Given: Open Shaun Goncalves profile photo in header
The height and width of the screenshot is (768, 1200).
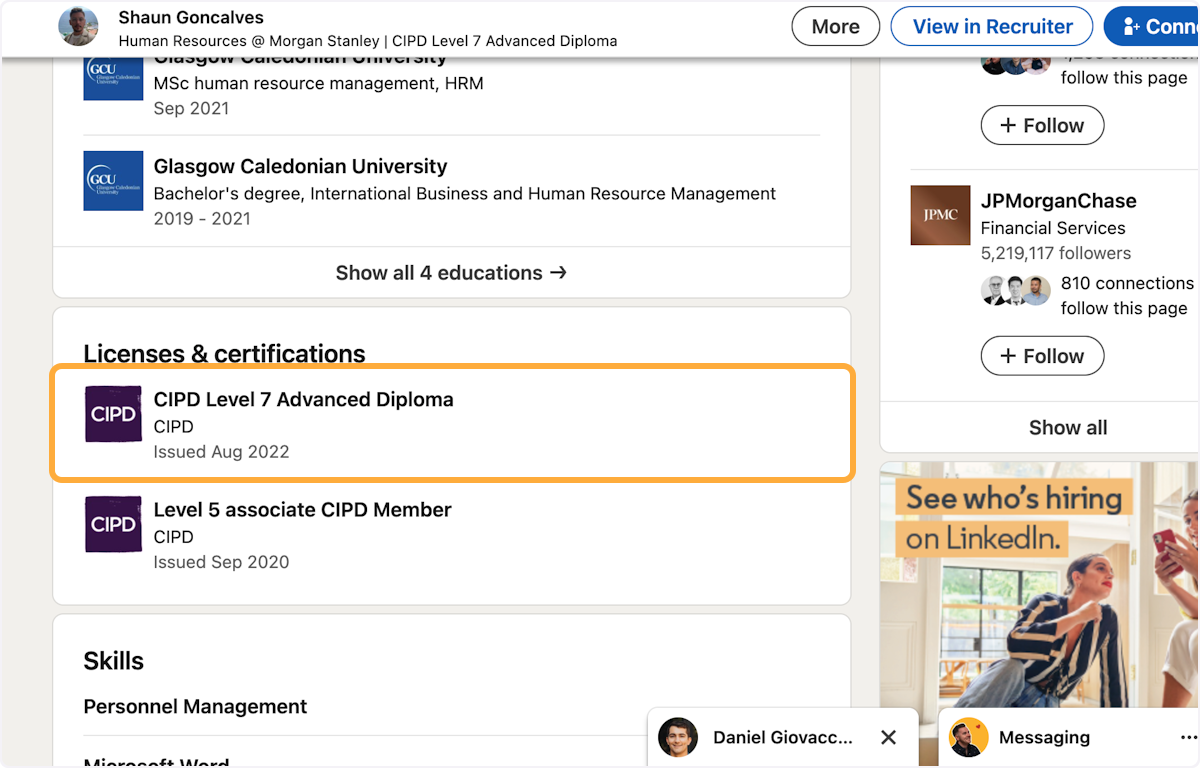Looking at the screenshot, I should pyautogui.click(x=79, y=27).
